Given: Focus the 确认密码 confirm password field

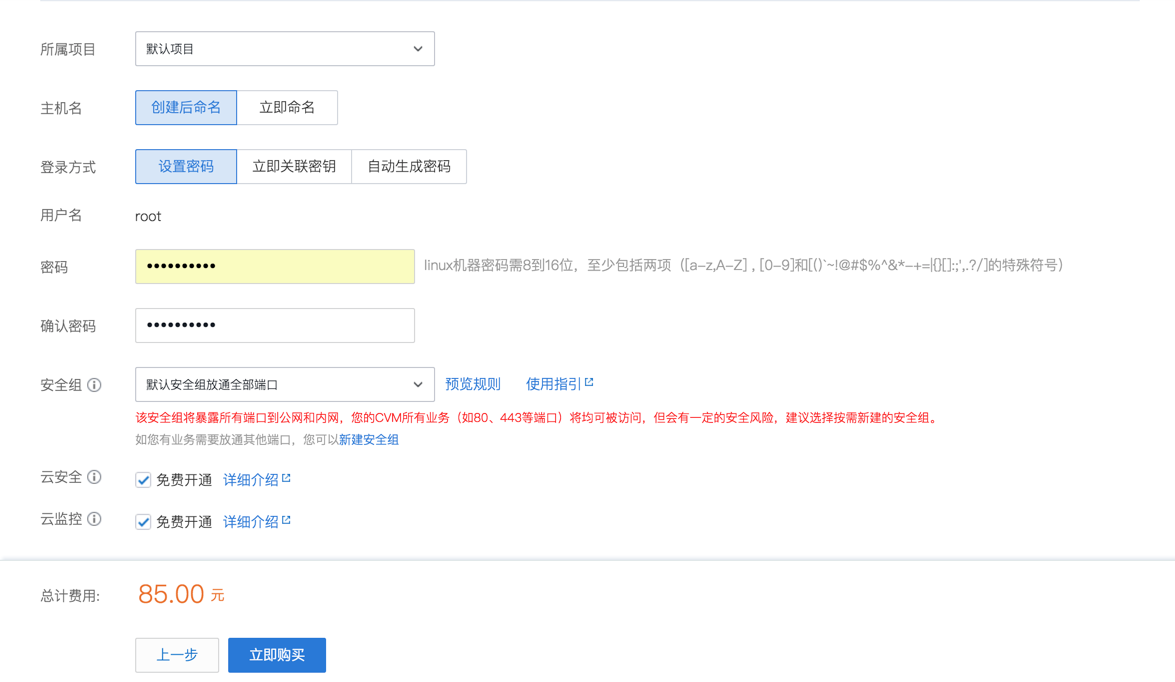Looking at the screenshot, I should click(x=275, y=325).
